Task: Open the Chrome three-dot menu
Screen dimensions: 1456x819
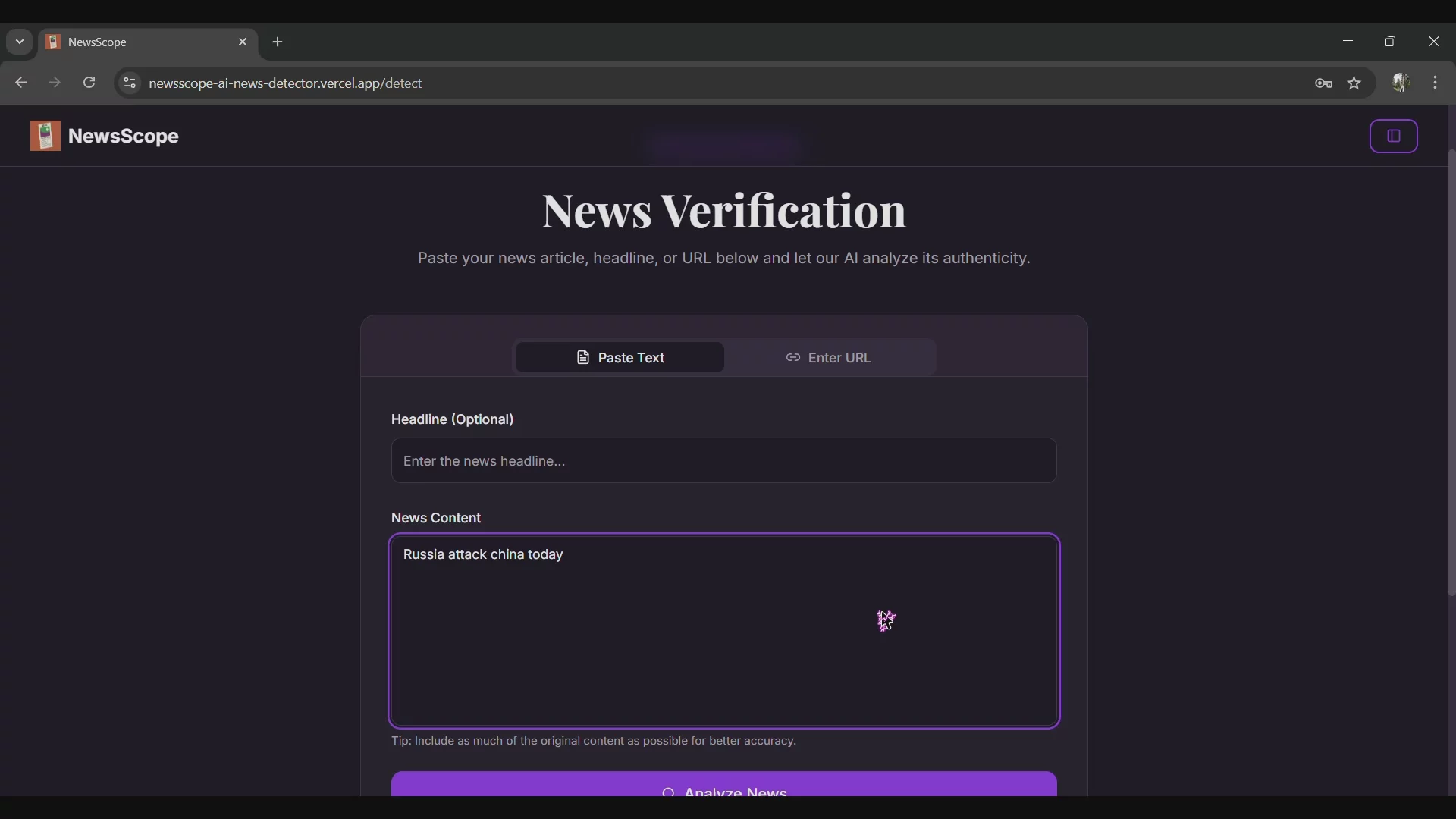Action: point(1436,83)
